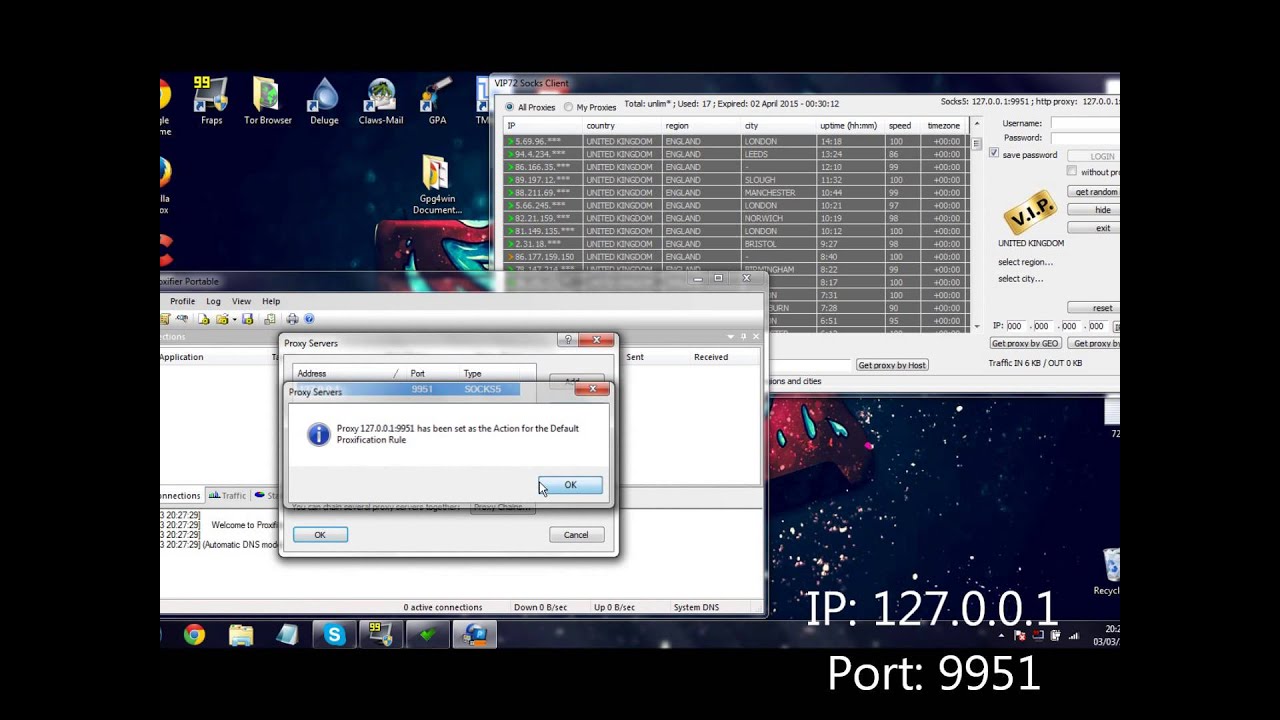Select proxy row 82.21.159.*** NORWICH
Screen dimensions: 1280x720
pos(735,218)
